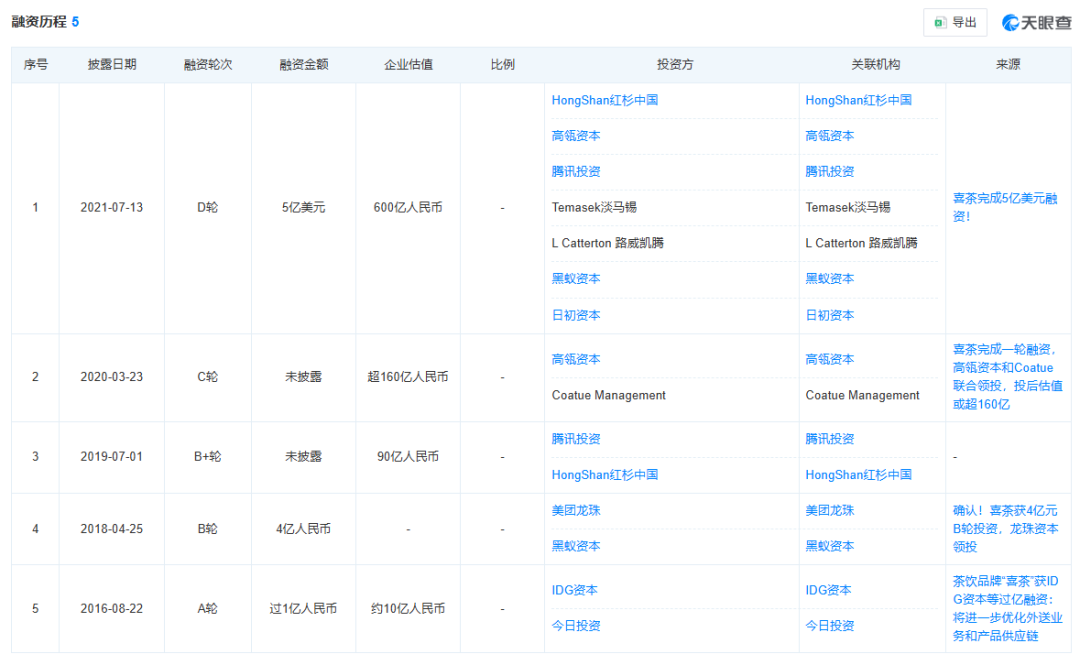Select date cell 2016-08-22

pos(112,608)
